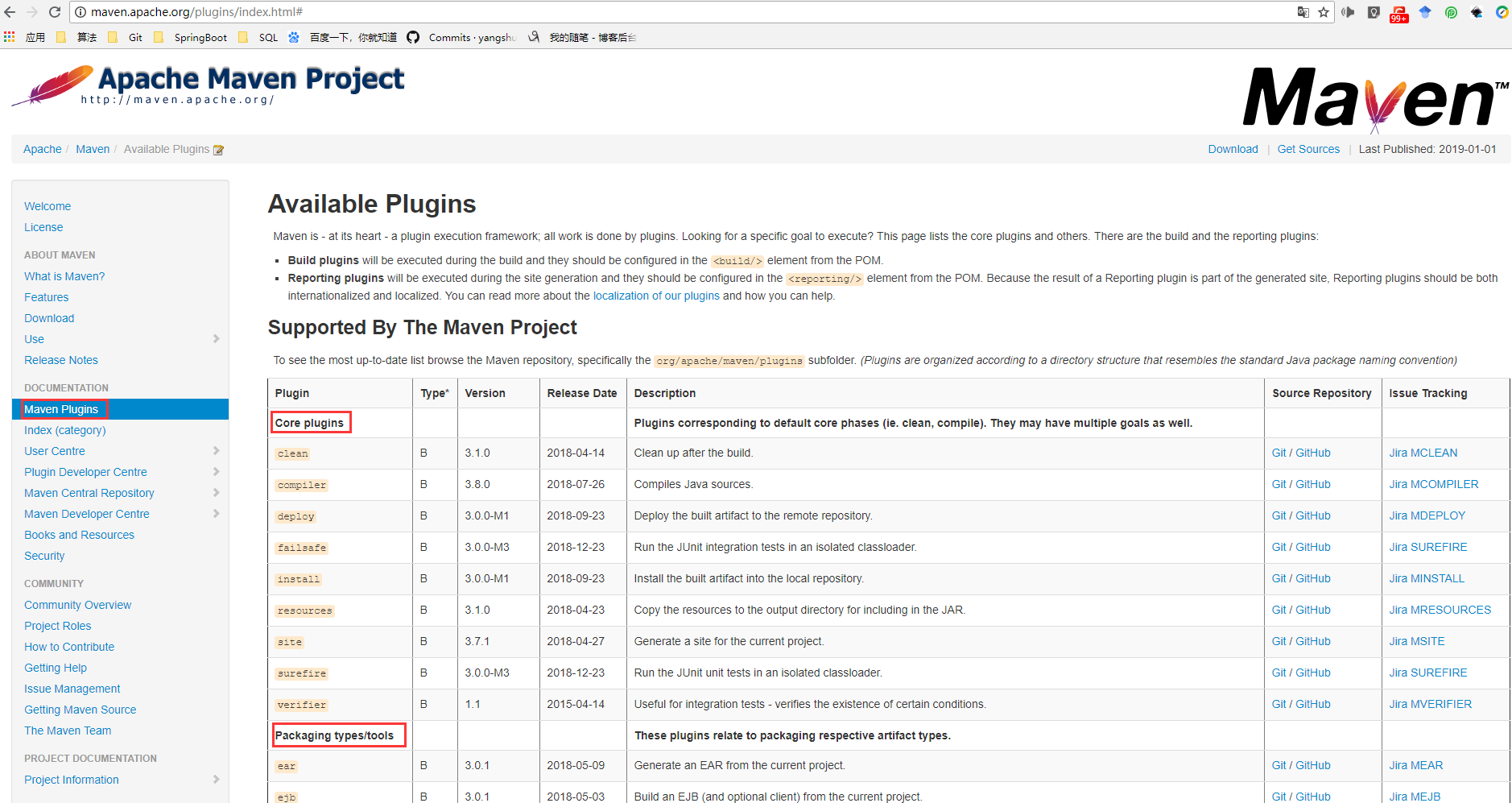Viewport: 1512px width, 803px height.
Task: Open the Apps grid in bookmarks bar
Action: pyautogui.click(x=10, y=37)
